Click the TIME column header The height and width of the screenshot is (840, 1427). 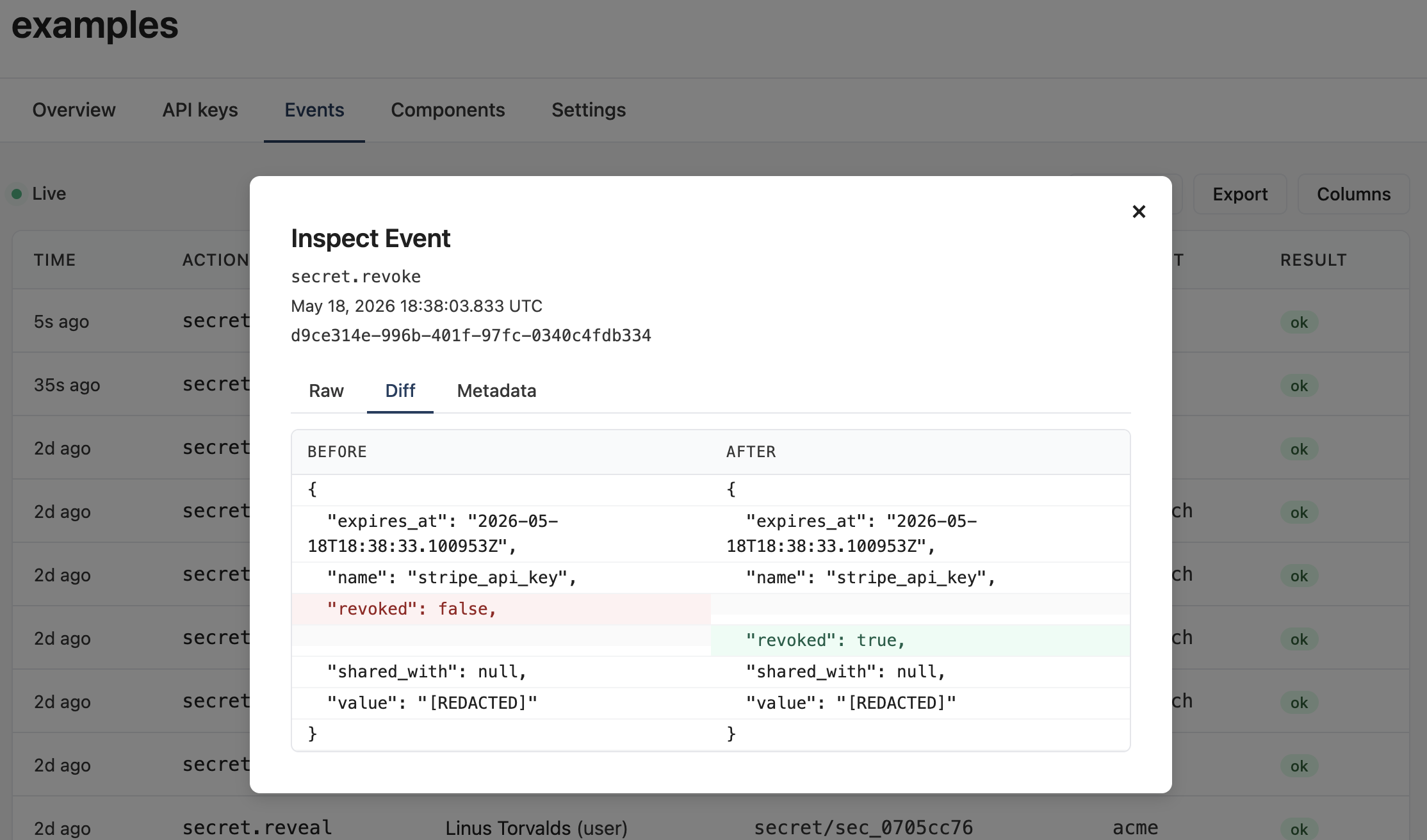click(x=54, y=260)
